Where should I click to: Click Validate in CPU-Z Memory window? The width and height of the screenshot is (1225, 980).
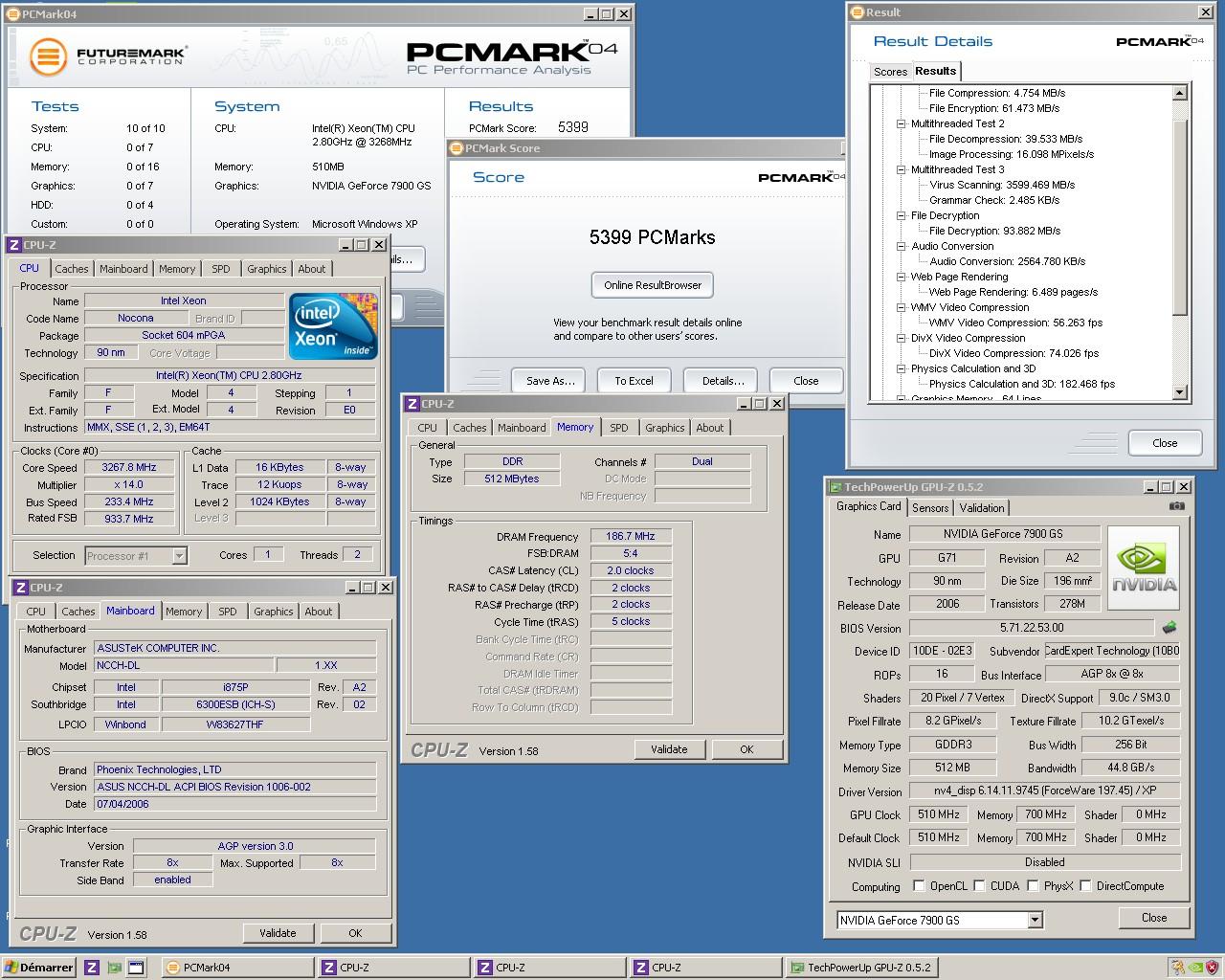(669, 749)
